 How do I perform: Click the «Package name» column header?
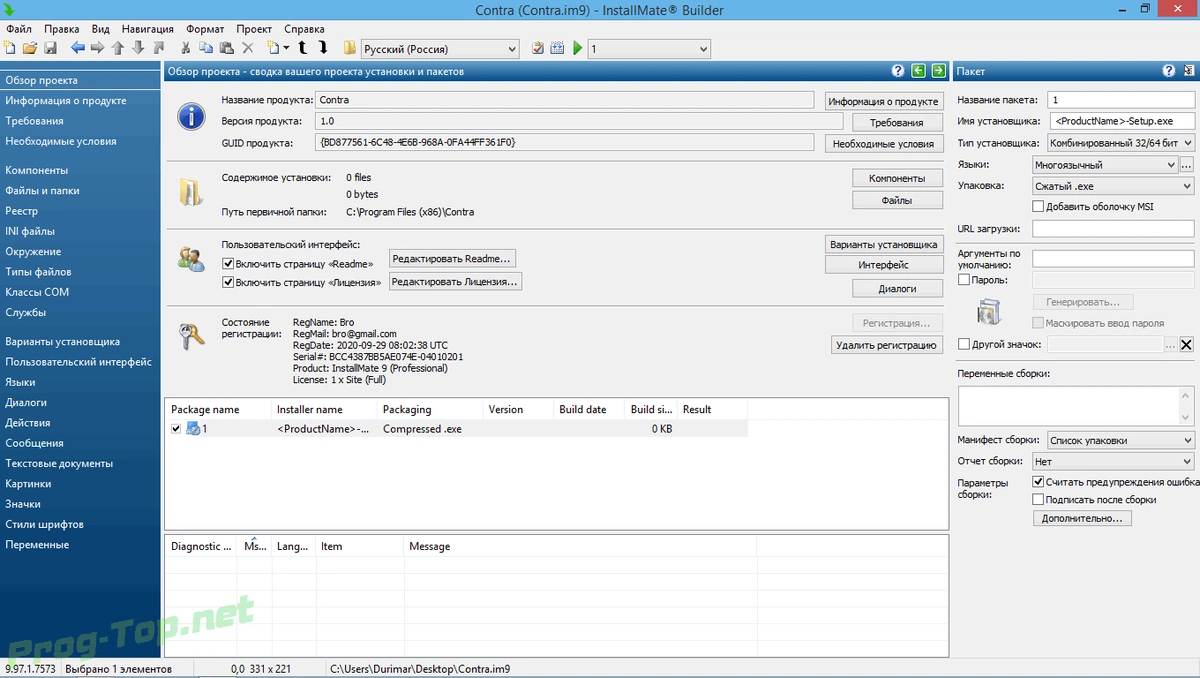[x=218, y=409]
